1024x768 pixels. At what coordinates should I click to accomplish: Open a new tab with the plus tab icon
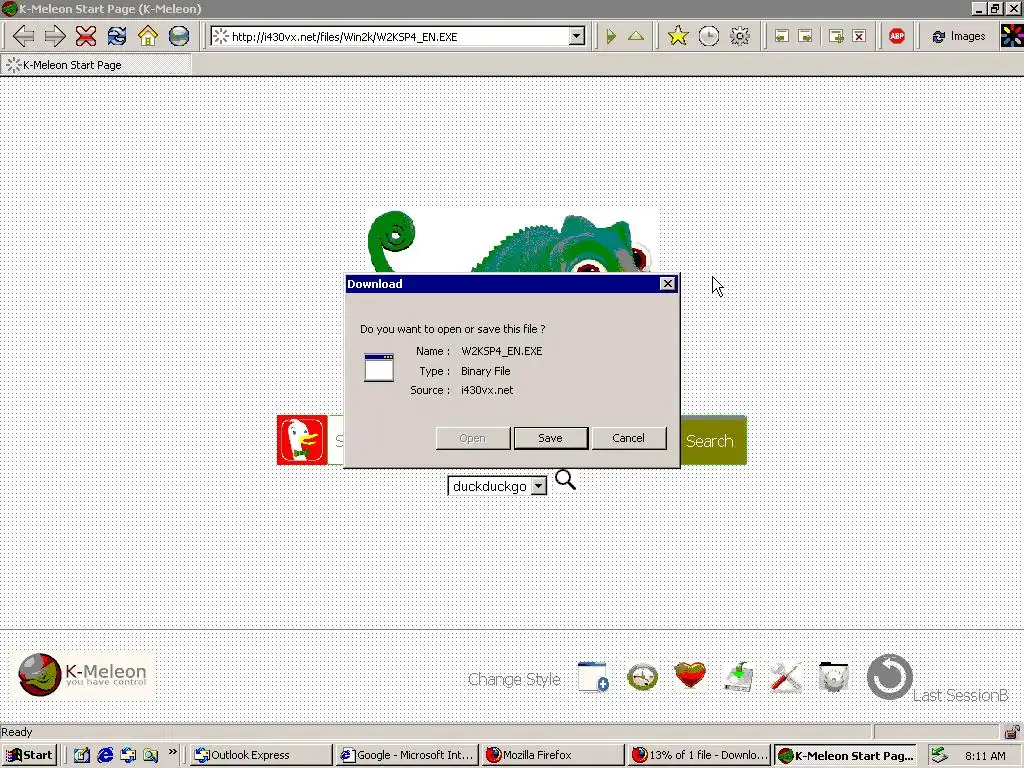pyautogui.click(x=836, y=37)
